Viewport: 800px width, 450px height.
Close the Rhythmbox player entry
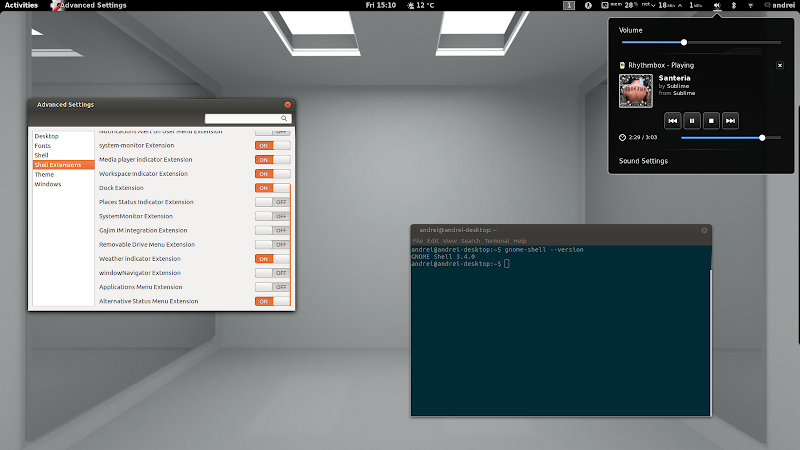[780, 65]
